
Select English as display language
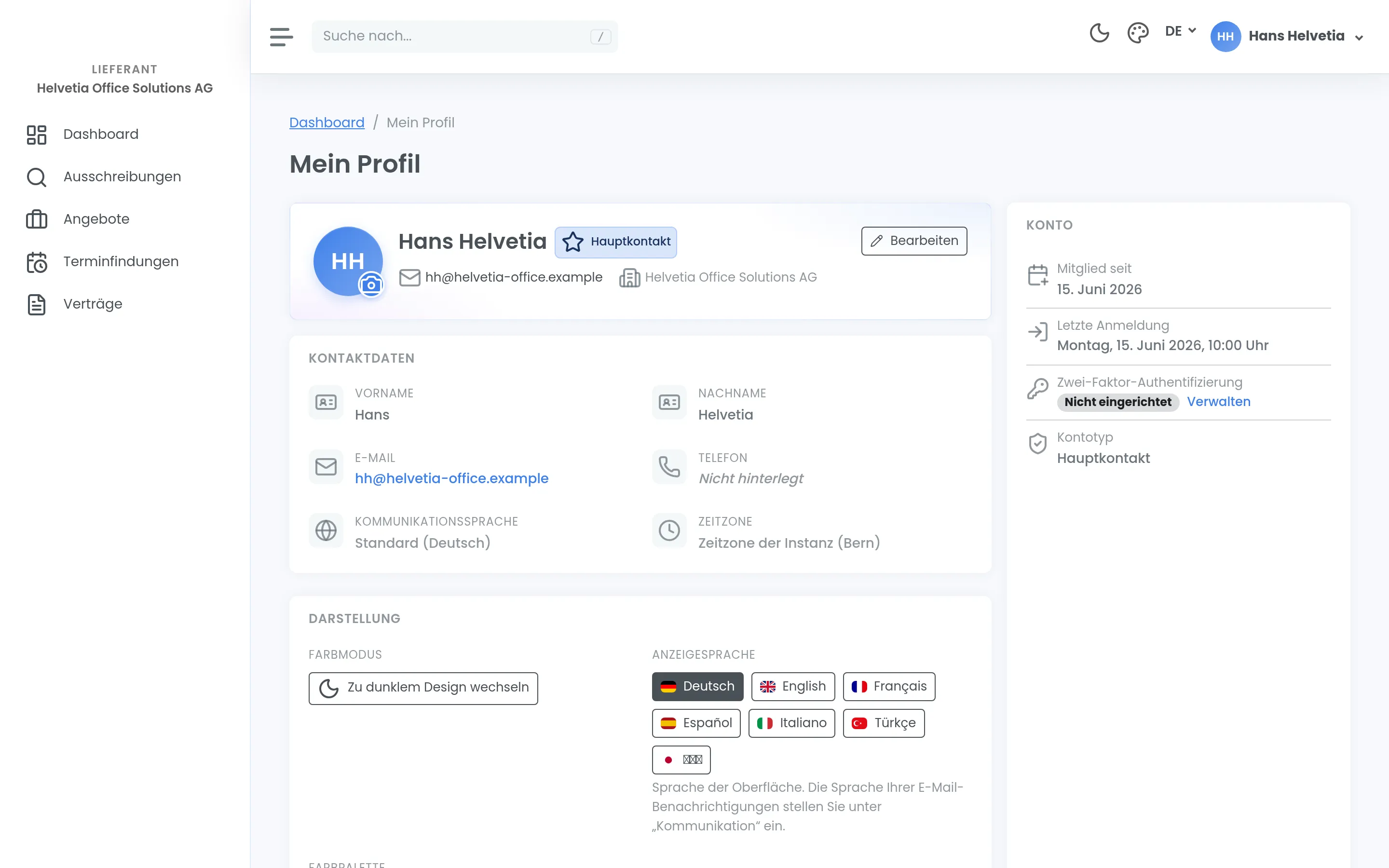pos(793,687)
